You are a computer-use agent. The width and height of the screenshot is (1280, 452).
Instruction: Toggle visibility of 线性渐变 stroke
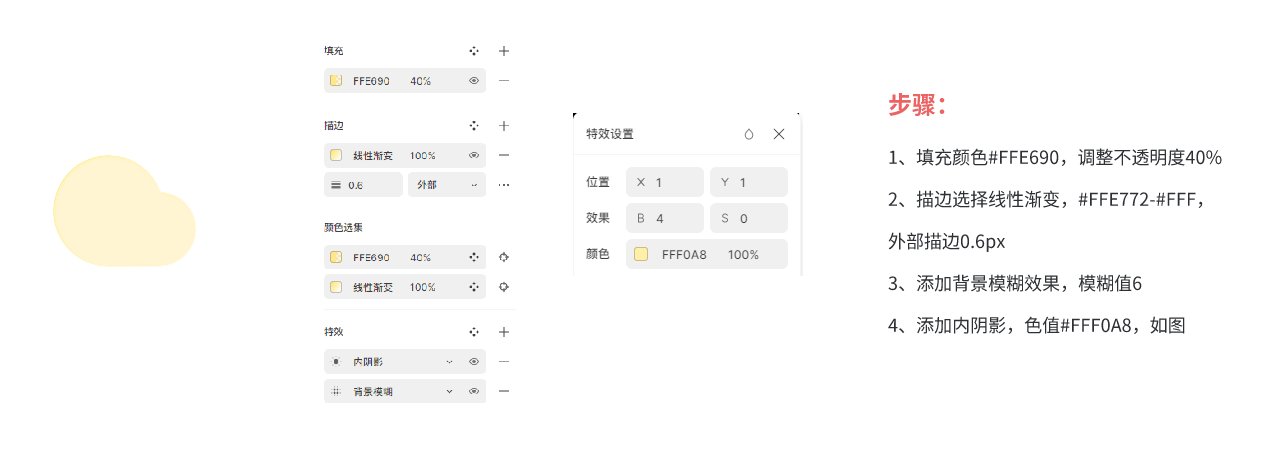474,156
